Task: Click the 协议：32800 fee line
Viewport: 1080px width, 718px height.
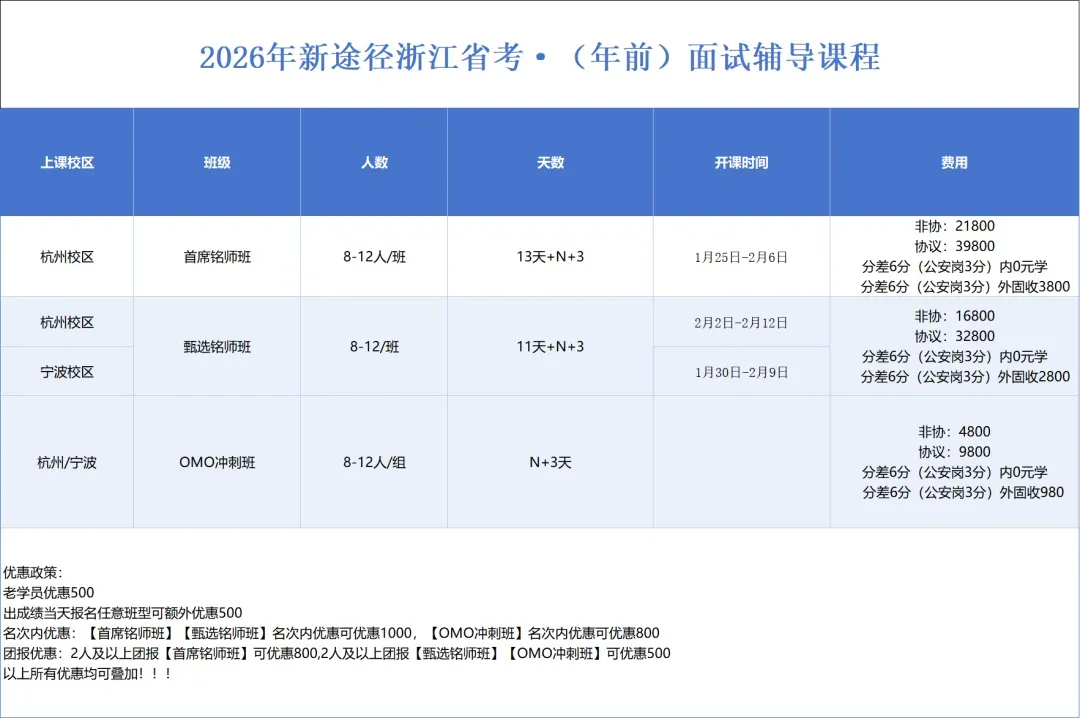Action: (955, 336)
